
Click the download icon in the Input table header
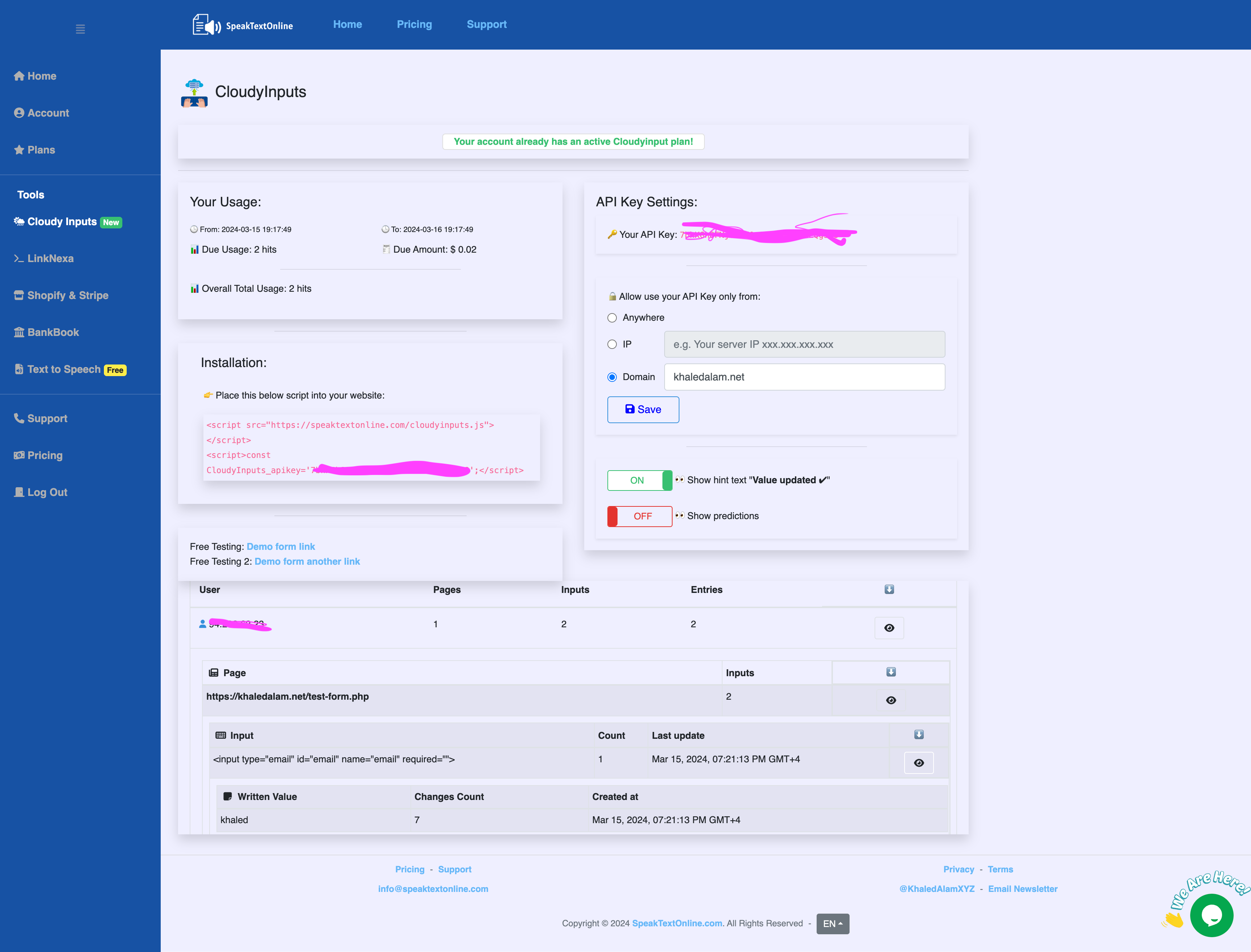tap(918, 734)
